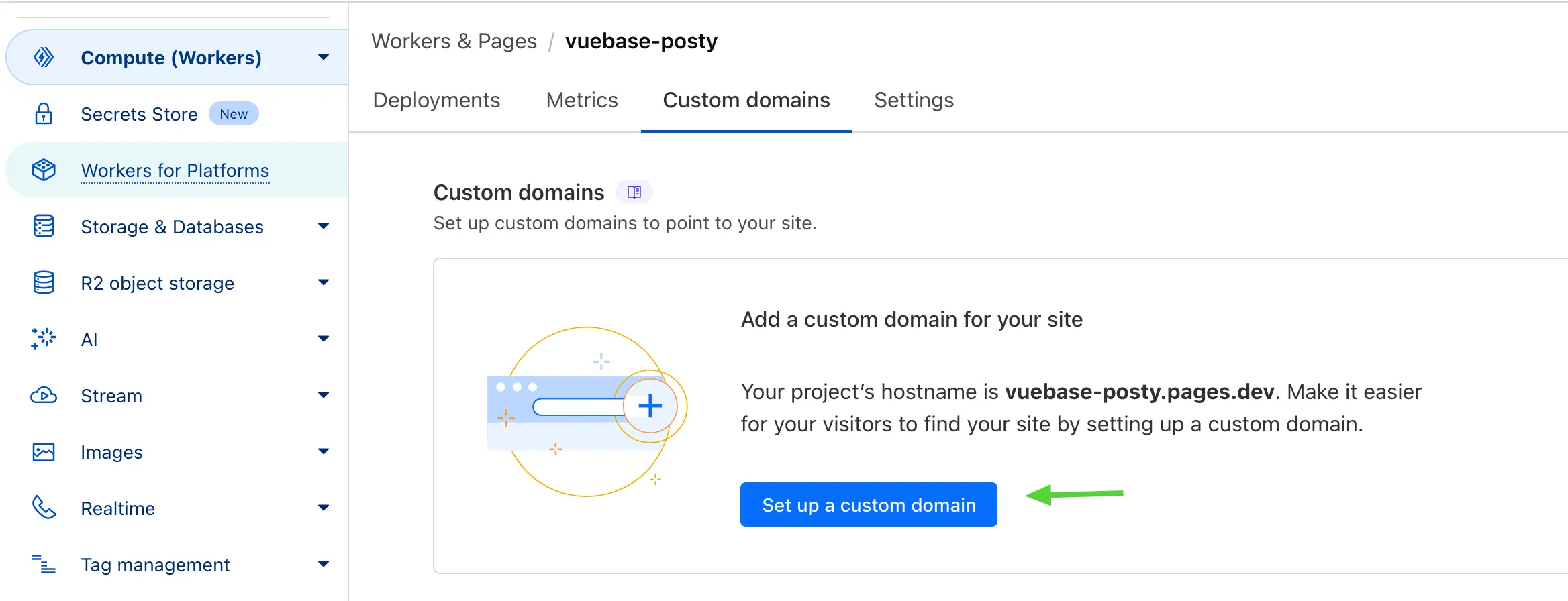The height and width of the screenshot is (601, 1568).
Task: Click the Compute (Workers) menu label
Action: 171,58
